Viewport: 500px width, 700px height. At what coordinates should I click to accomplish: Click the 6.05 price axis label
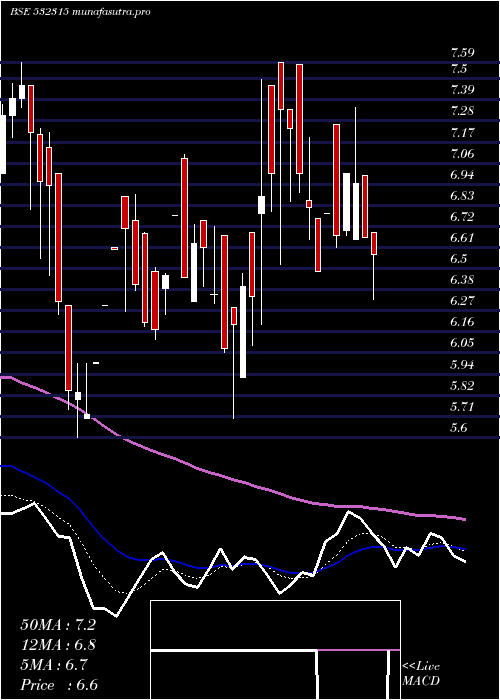tap(462, 343)
